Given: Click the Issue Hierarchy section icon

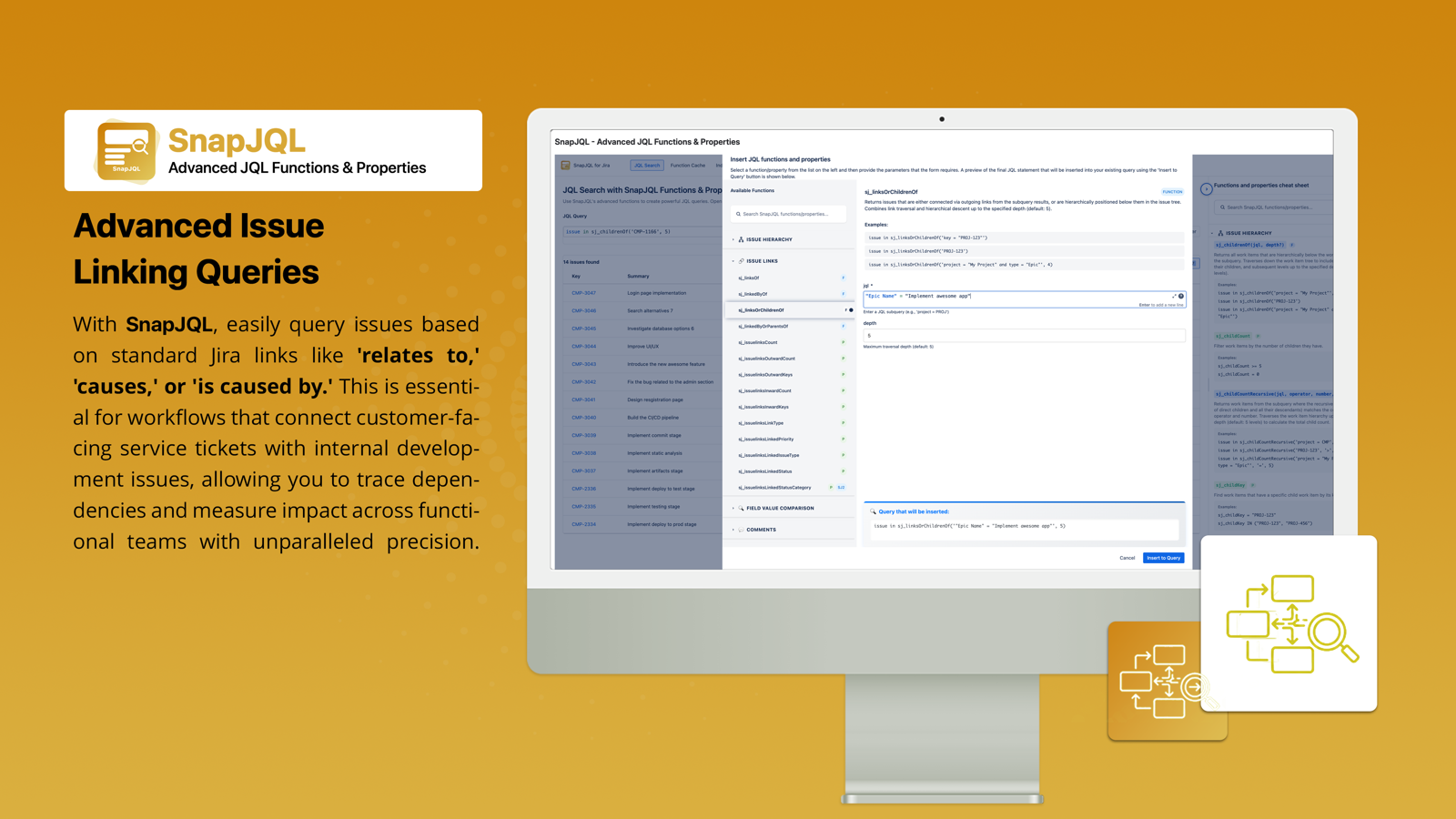Looking at the screenshot, I should [741, 239].
